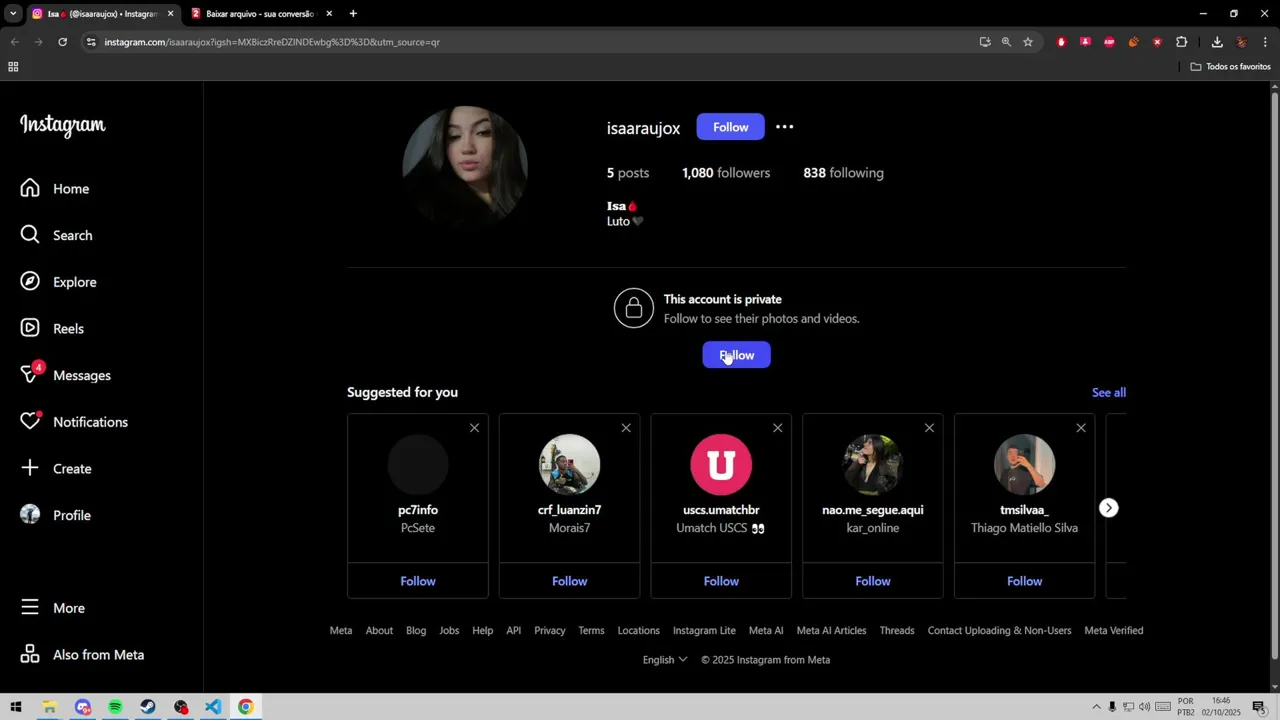
Task: Show hidden system tray icons
Action: coord(1096,707)
